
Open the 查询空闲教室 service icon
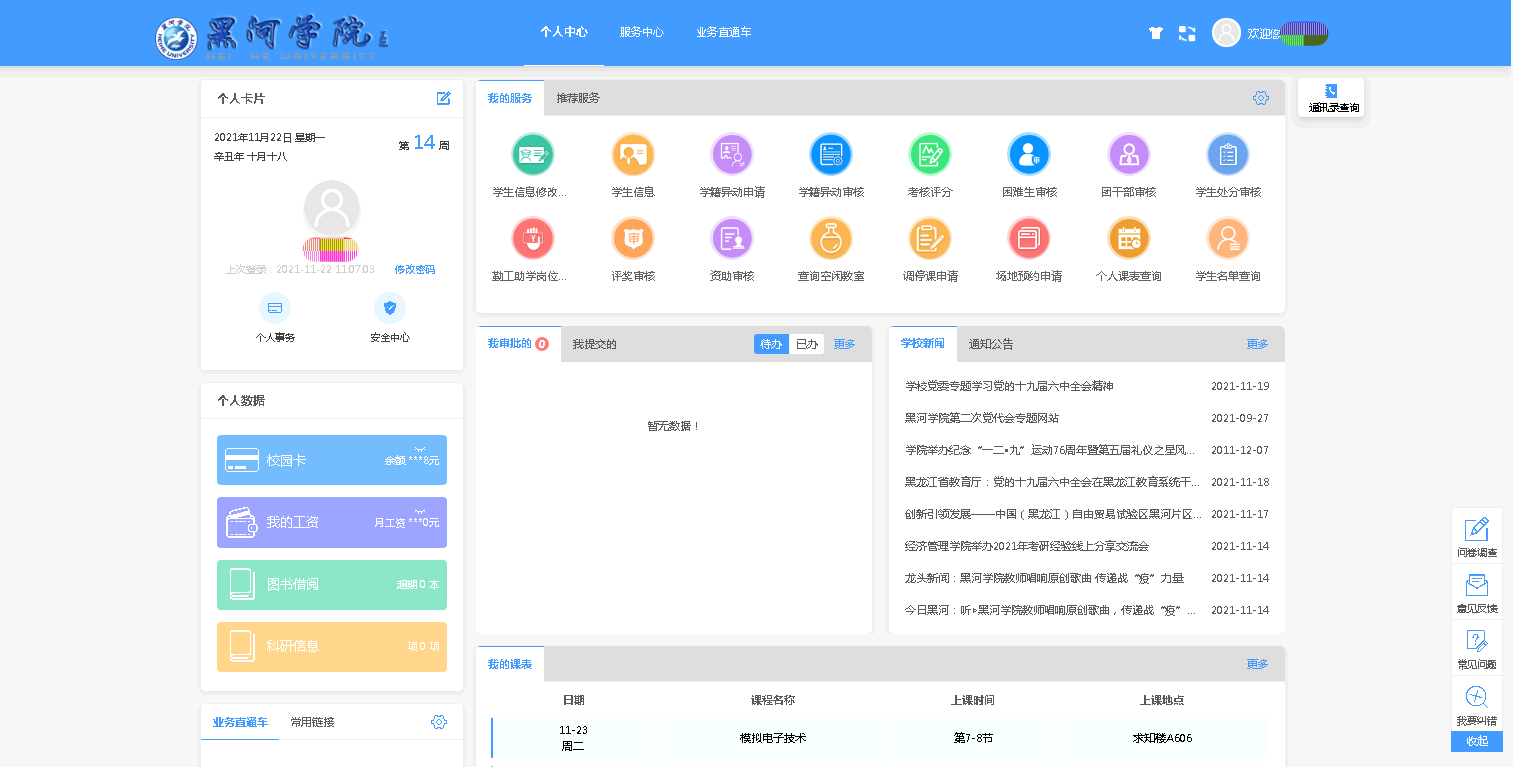(830, 239)
